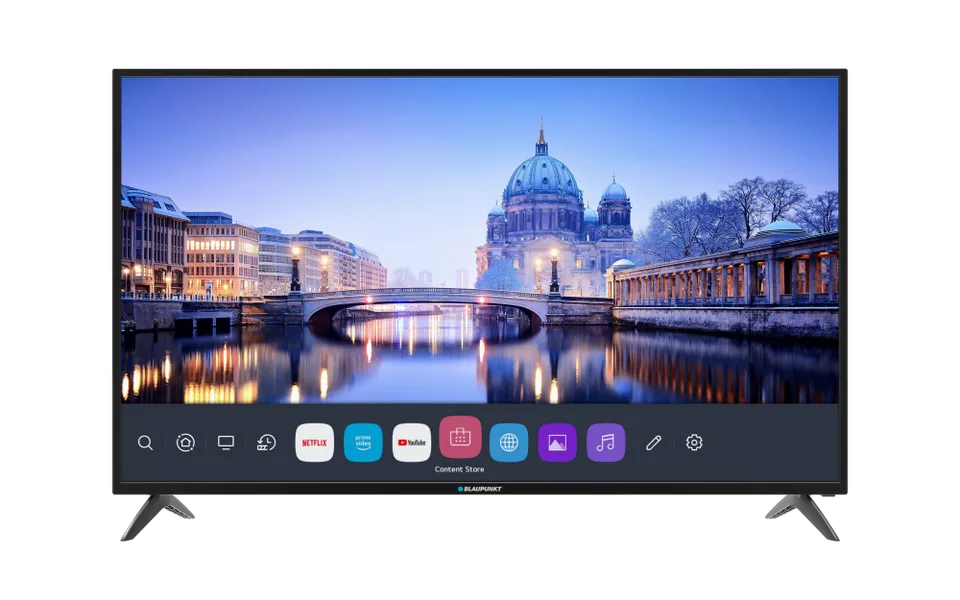This screenshot has width=960, height=600.
Task: Open the Web Browser globe app
Action: pos(509,443)
